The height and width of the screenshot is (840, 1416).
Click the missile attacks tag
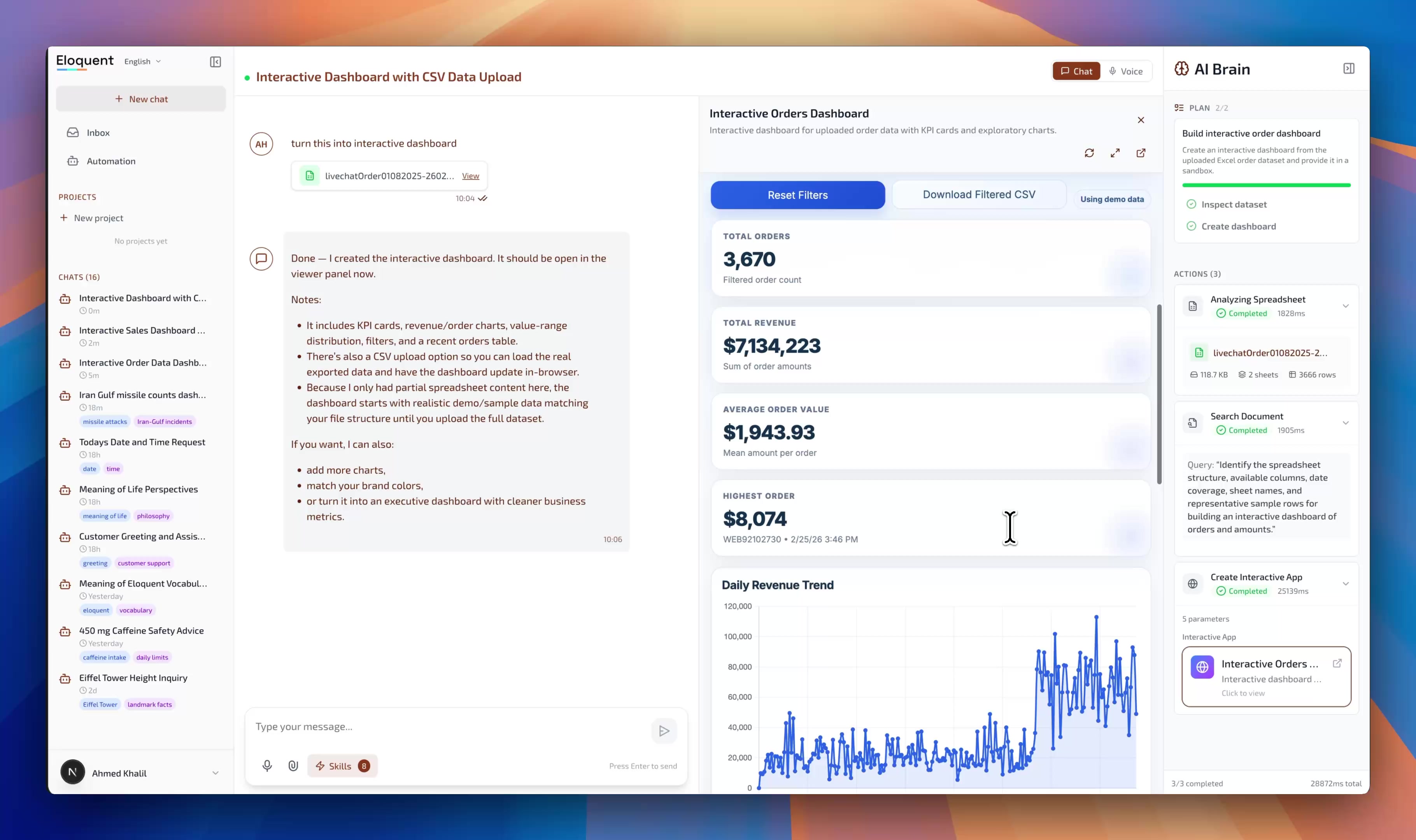point(105,422)
